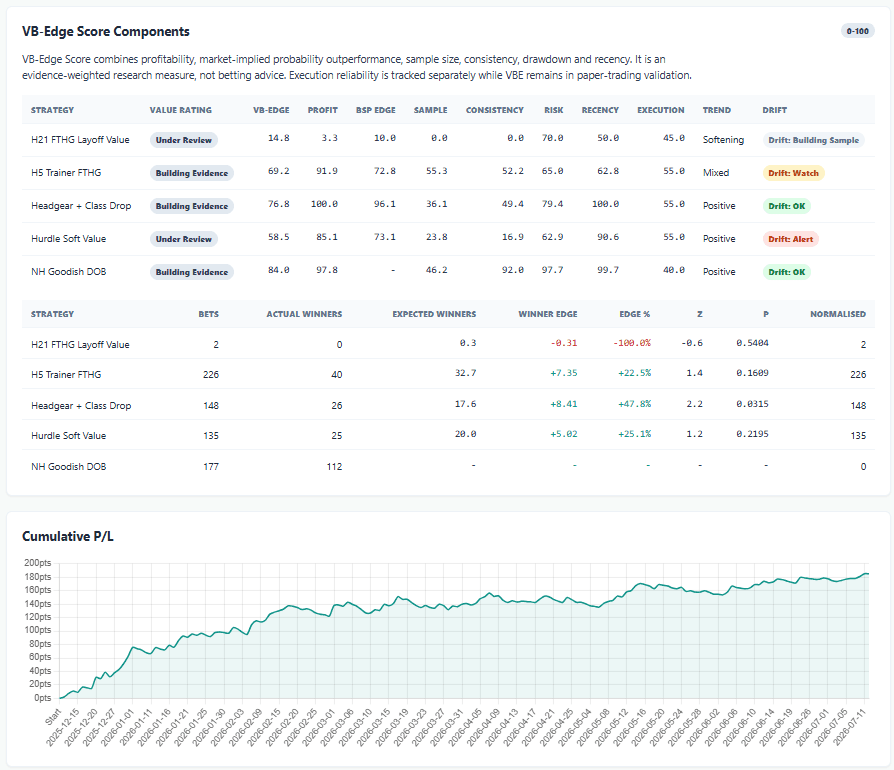Click the 0.5404 P value
Screen dimensions: 894x770
pyautogui.click(x=752, y=343)
